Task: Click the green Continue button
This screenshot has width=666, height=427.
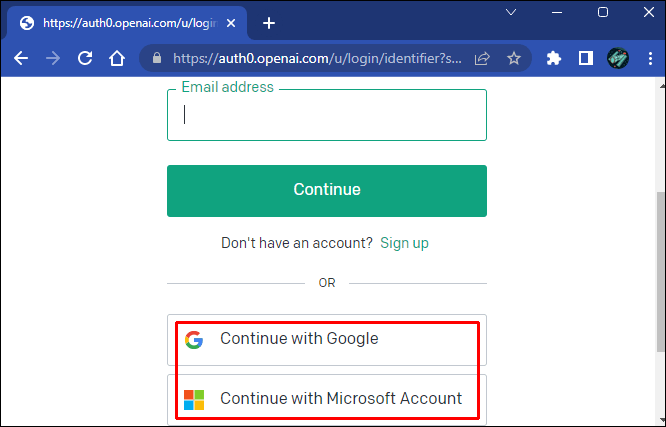Action: point(326,190)
